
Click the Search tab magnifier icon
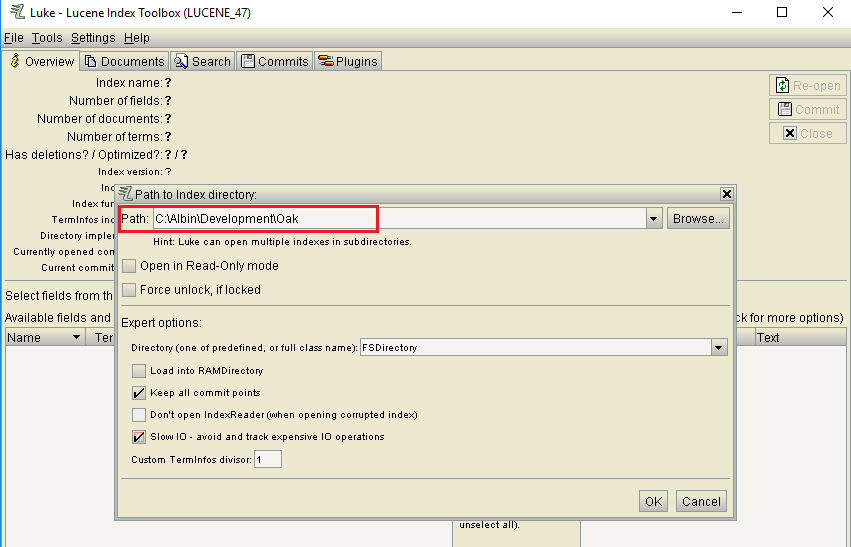(x=181, y=61)
